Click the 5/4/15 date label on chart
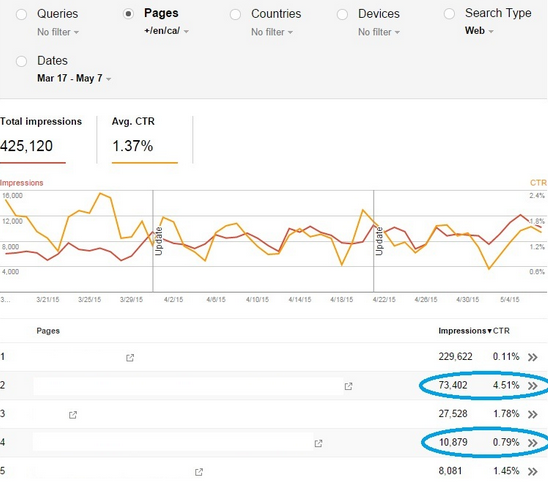This screenshot has height=487, width=548. point(510,300)
